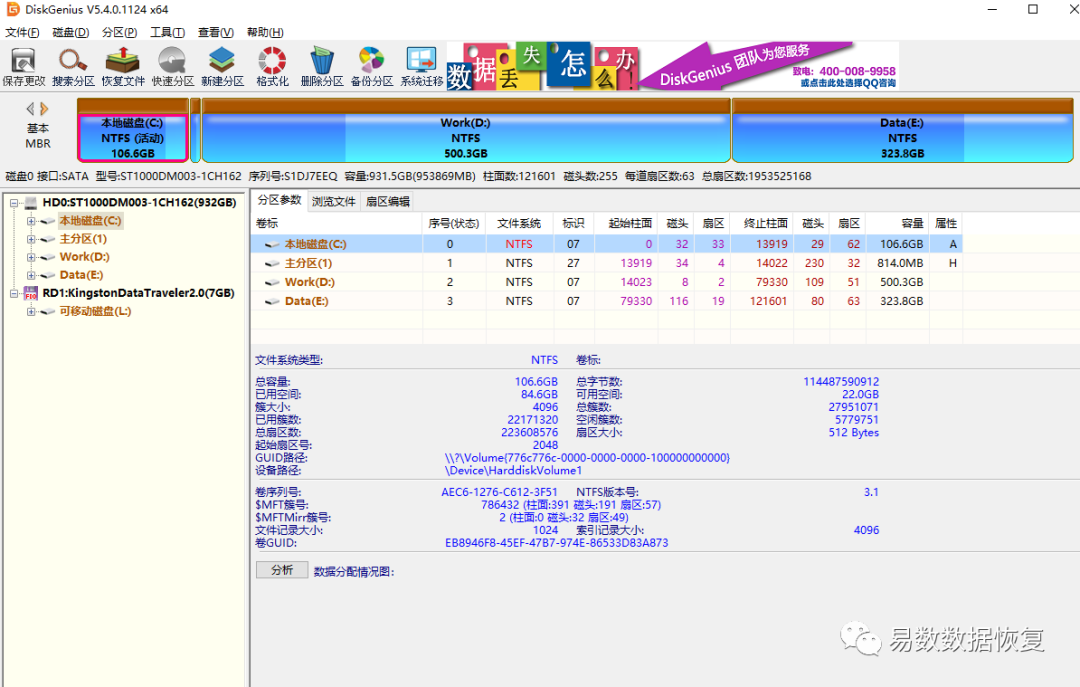This screenshot has width=1080, height=687.
Task: Select 本地磁盘(C:) in the left tree
Action: click(x=90, y=221)
